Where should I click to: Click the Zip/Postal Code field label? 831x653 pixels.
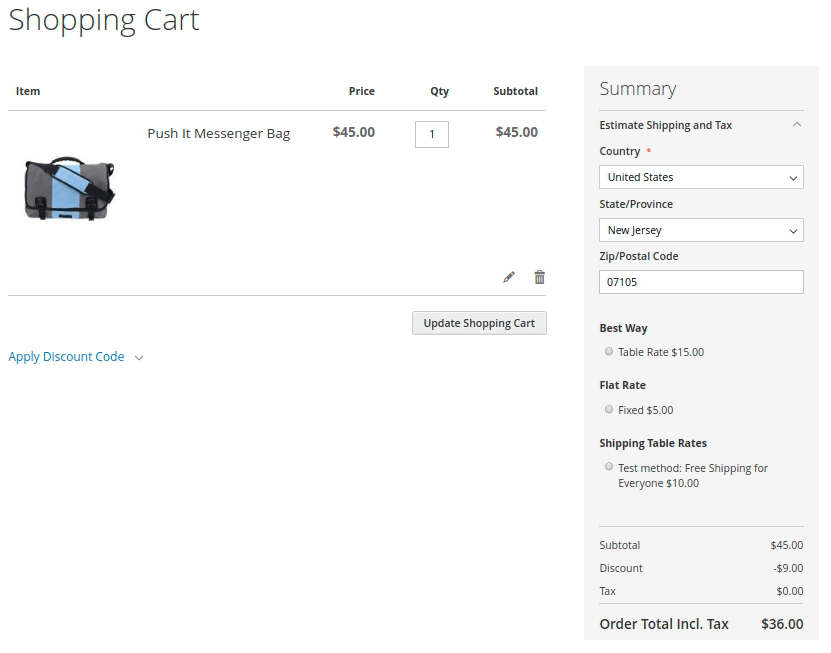coord(638,256)
